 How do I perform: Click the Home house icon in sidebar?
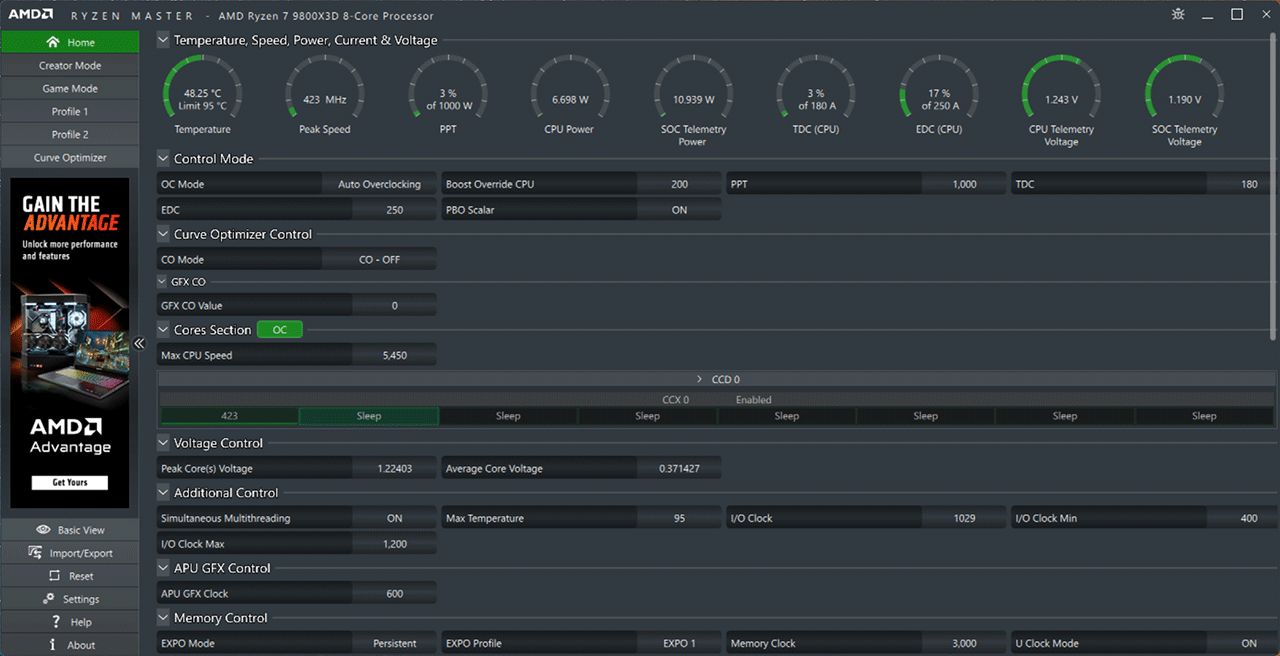pyautogui.click(x=53, y=43)
